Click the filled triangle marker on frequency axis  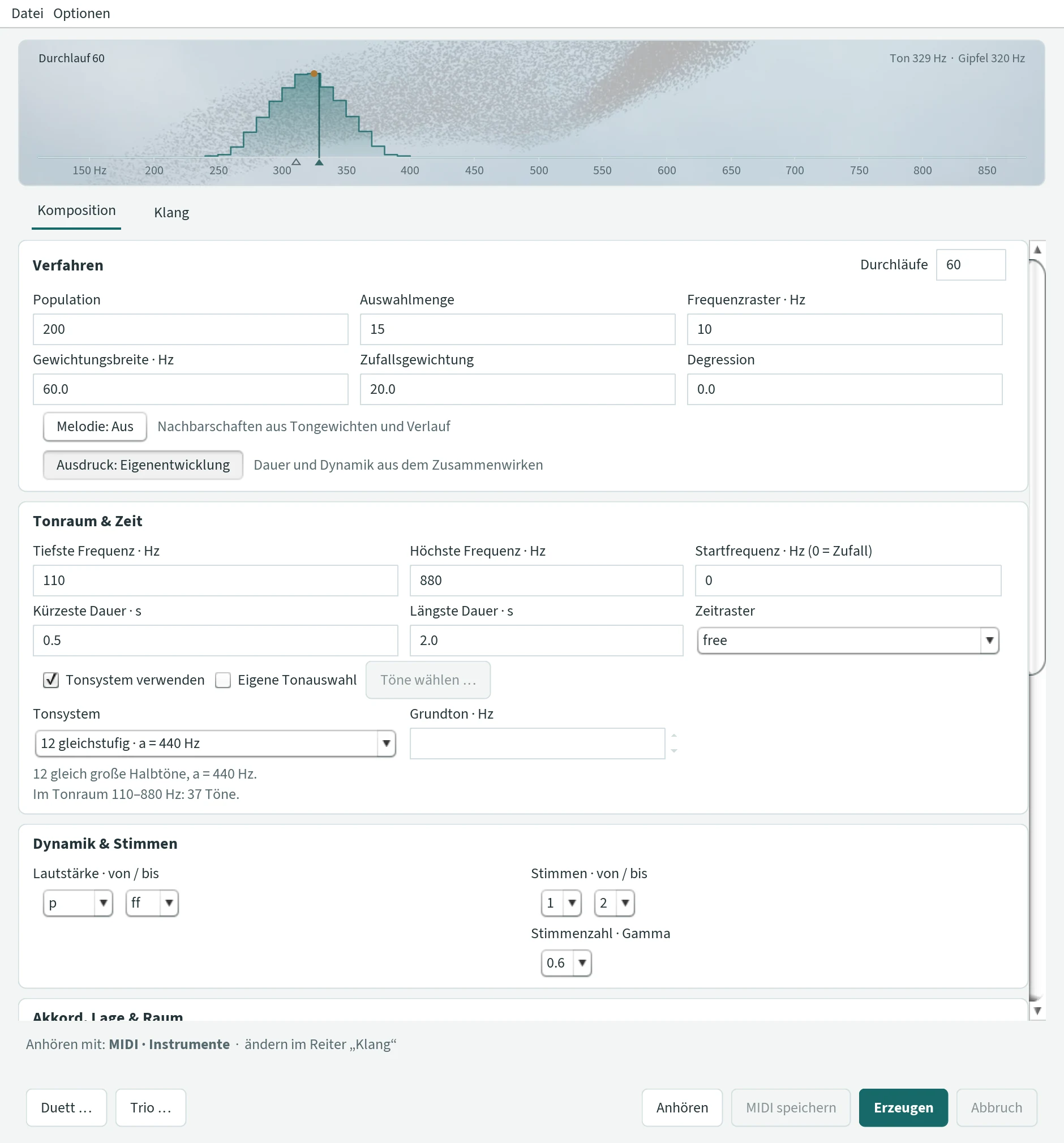(x=319, y=163)
